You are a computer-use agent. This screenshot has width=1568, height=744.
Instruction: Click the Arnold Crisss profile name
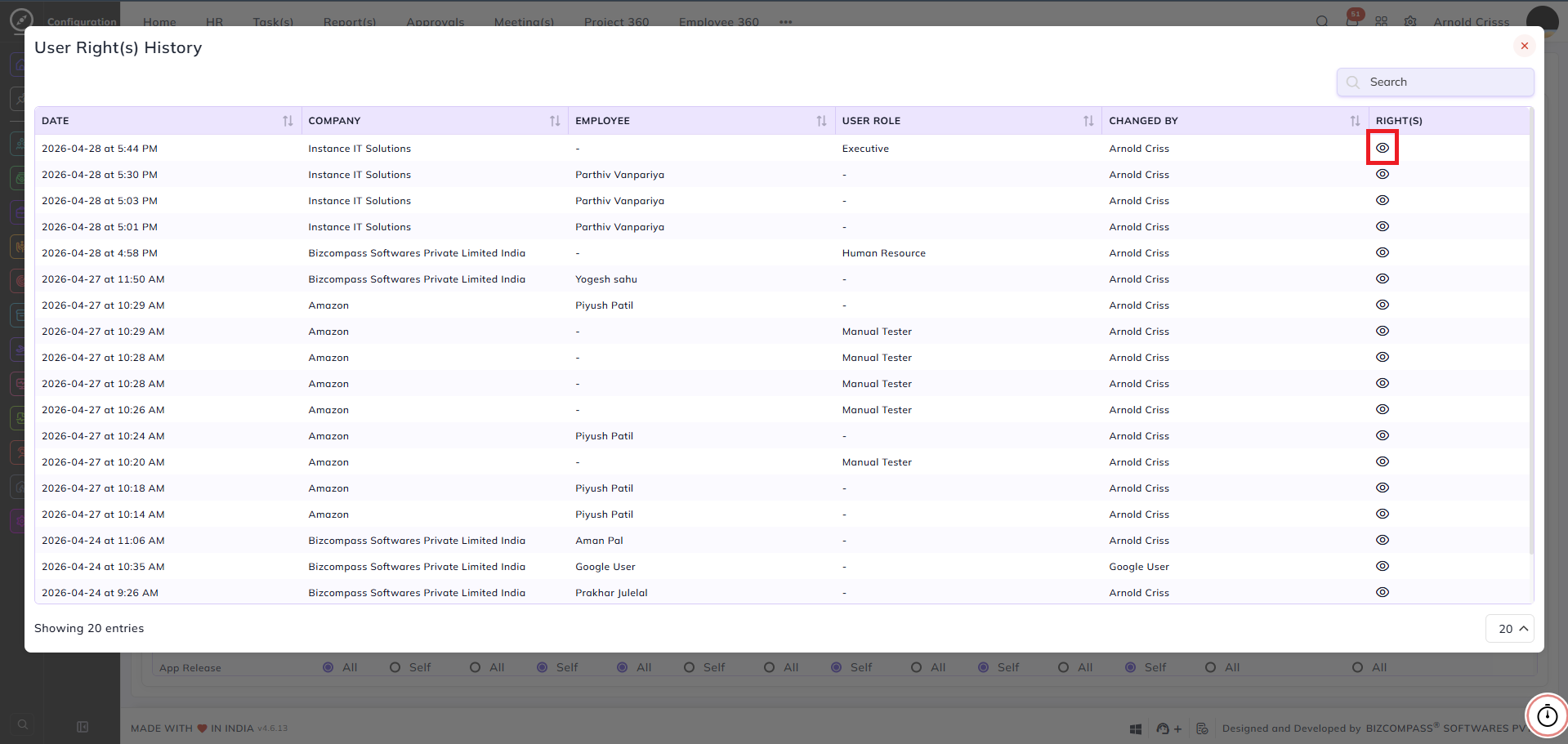point(1472,21)
